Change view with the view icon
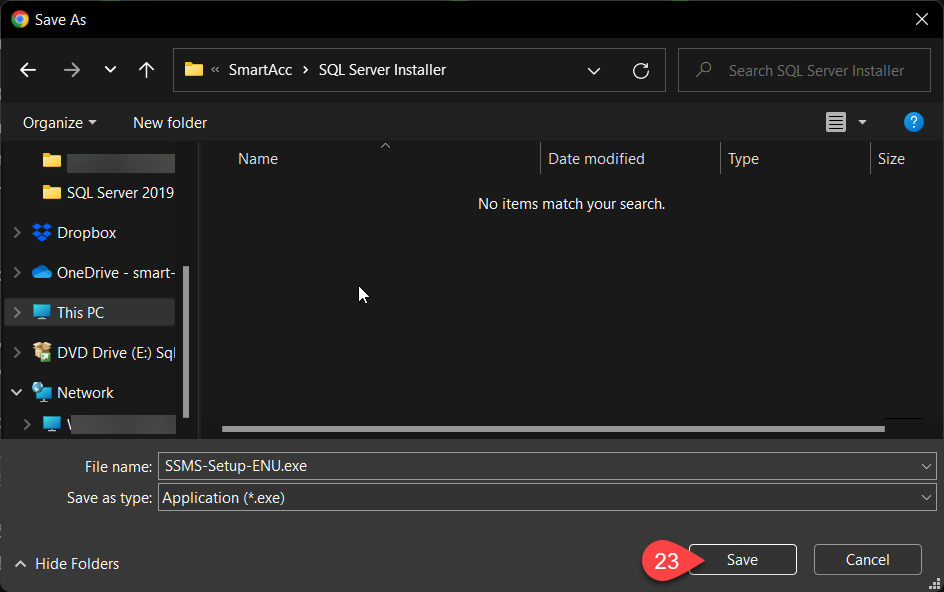The width and height of the screenshot is (944, 592). [x=836, y=122]
